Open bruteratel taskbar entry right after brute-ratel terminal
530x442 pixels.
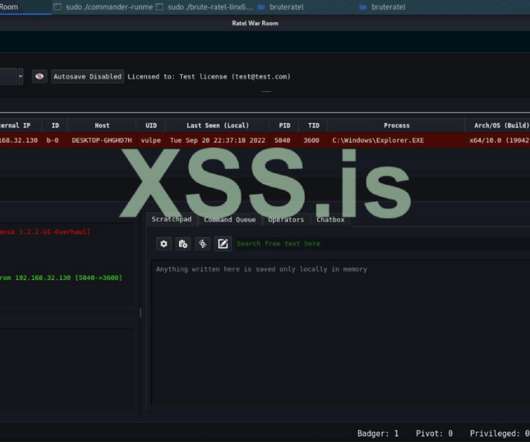281,7
